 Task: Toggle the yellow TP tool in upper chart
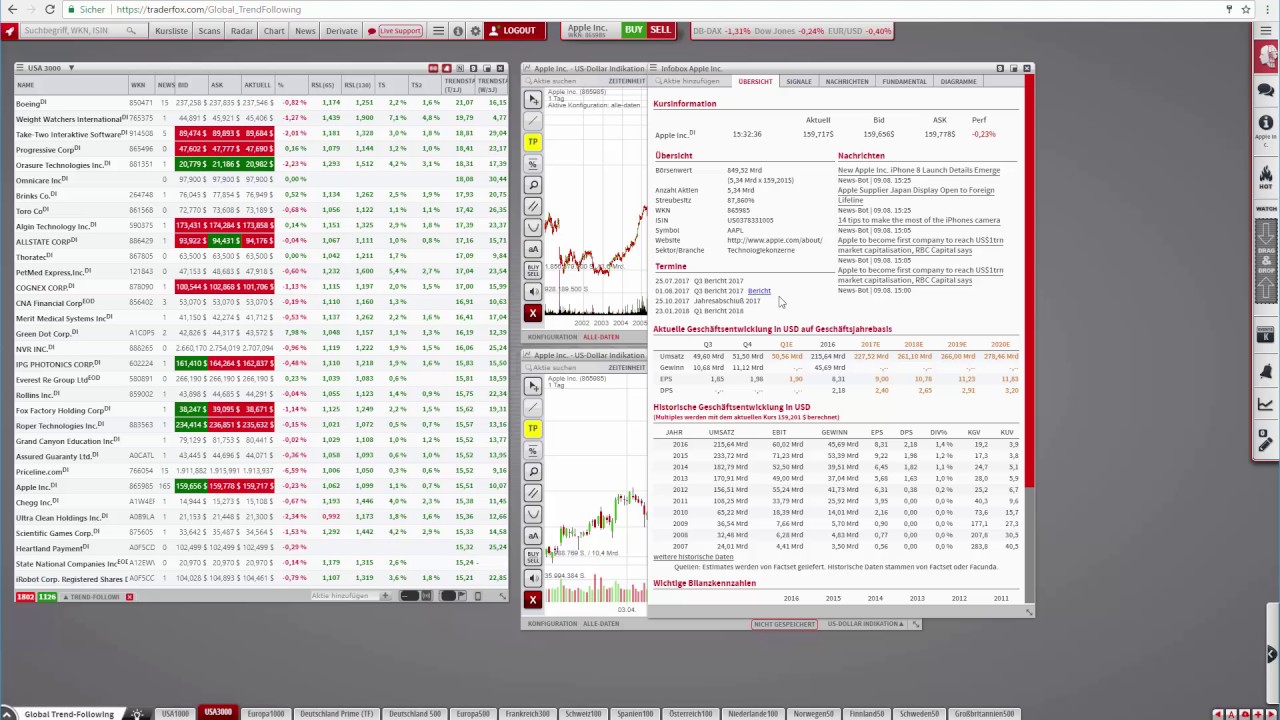click(x=533, y=142)
